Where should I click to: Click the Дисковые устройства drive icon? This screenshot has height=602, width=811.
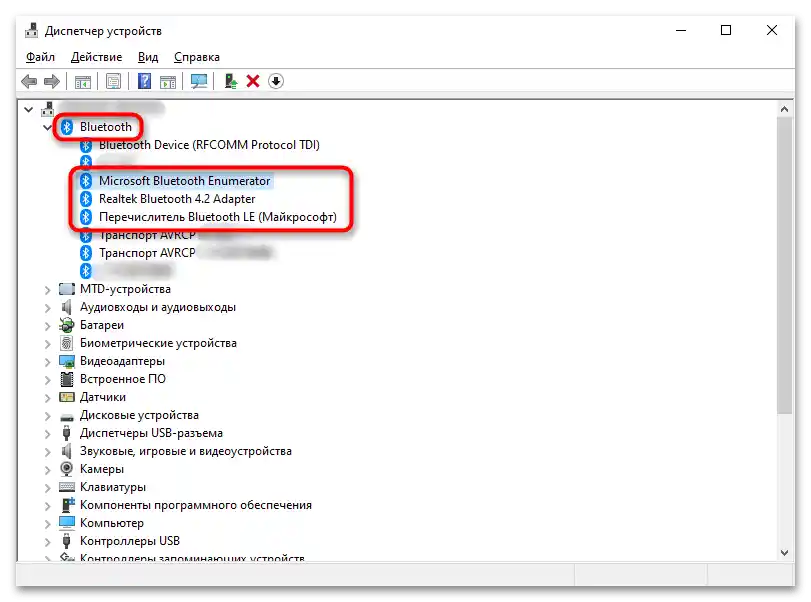[67, 416]
